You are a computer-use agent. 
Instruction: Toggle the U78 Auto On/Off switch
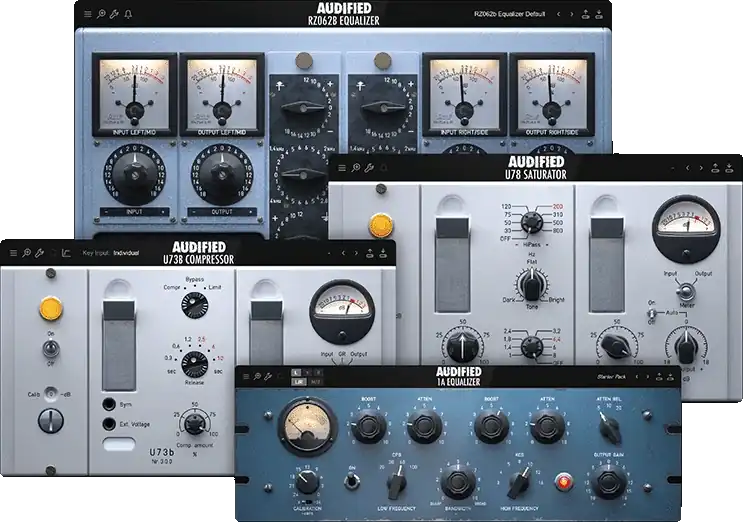point(653,314)
